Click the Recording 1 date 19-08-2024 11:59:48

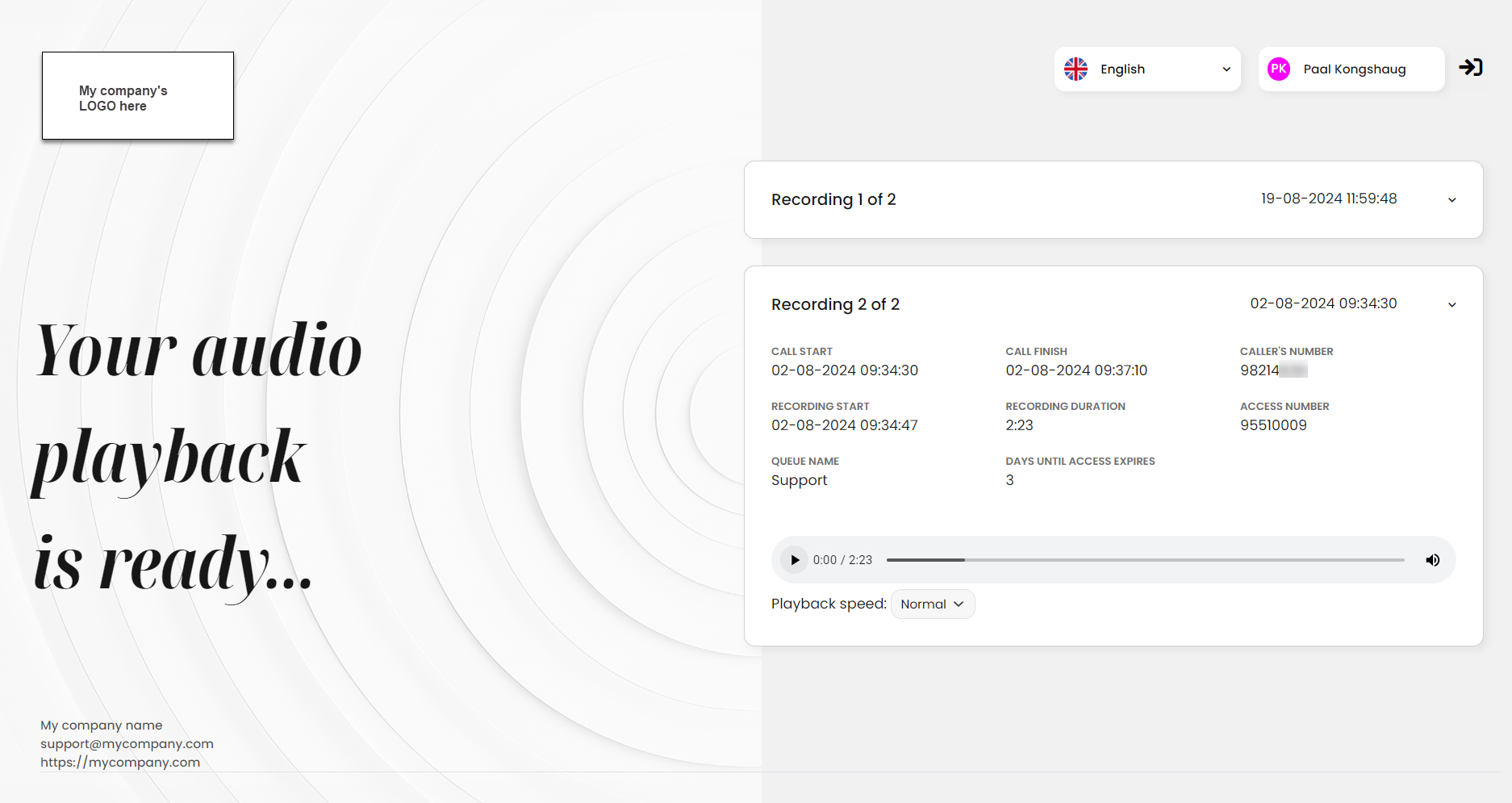point(1329,199)
